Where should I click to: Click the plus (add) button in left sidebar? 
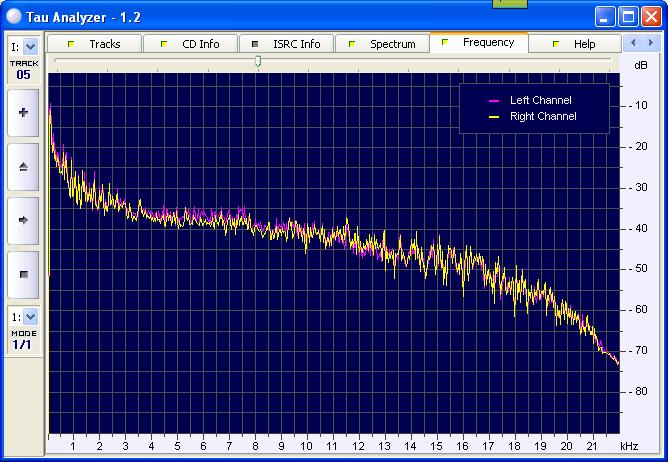(23, 112)
